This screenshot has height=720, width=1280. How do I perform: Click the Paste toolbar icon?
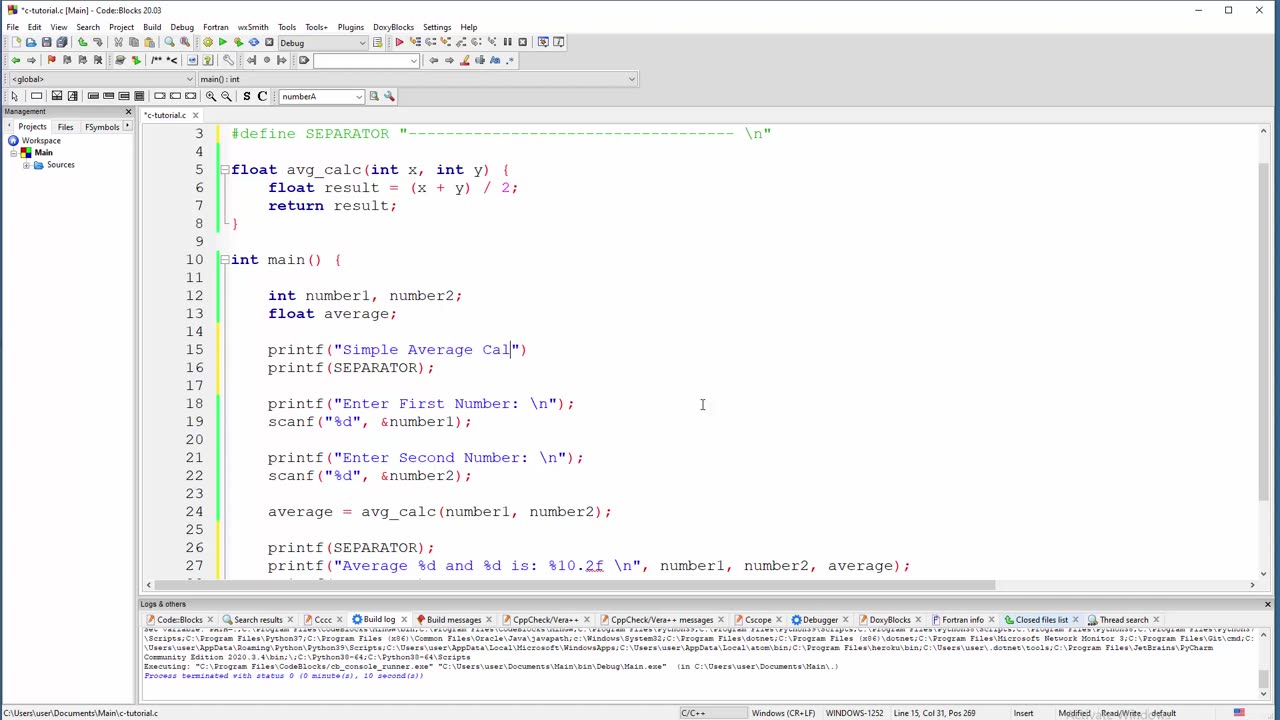[x=149, y=42]
